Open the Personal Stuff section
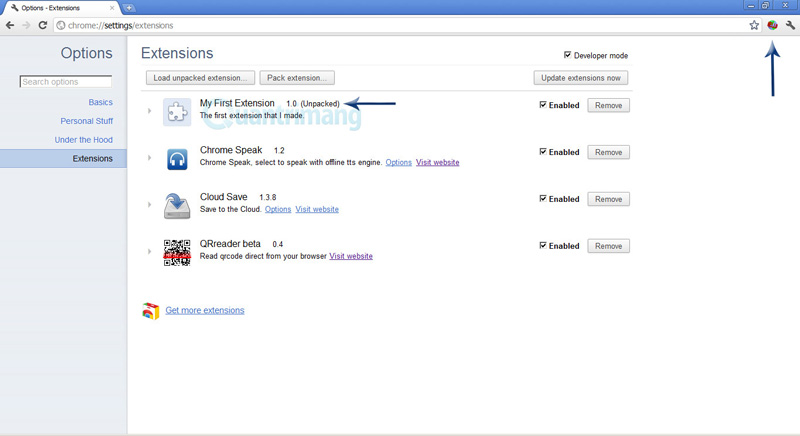 pyautogui.click(x=87, y=121)
